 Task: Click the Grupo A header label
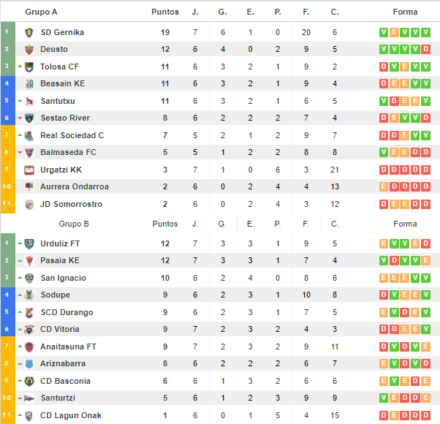(41, 12)
